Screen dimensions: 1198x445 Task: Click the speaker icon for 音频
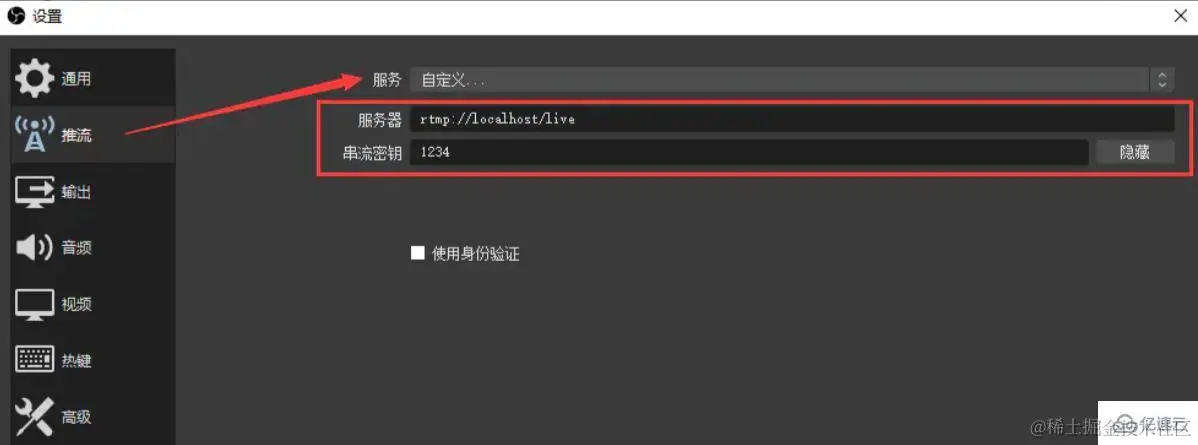click(35, 248)
